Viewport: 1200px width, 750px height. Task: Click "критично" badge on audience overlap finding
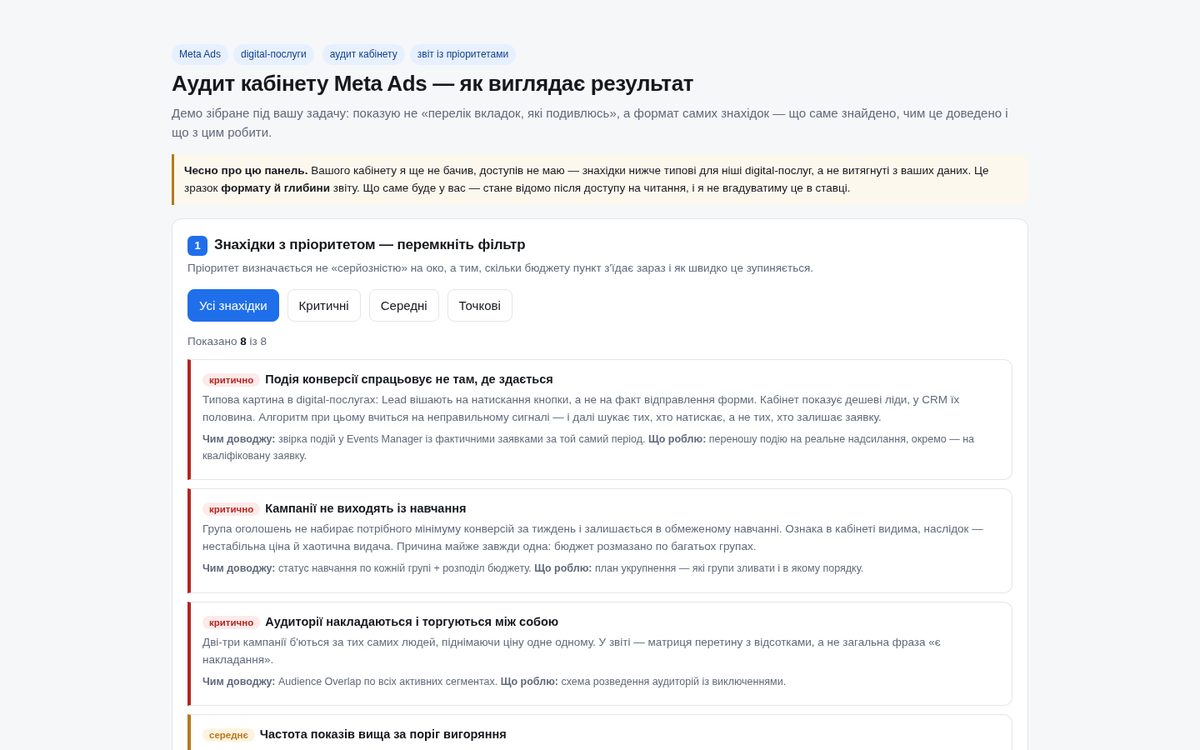231,622
